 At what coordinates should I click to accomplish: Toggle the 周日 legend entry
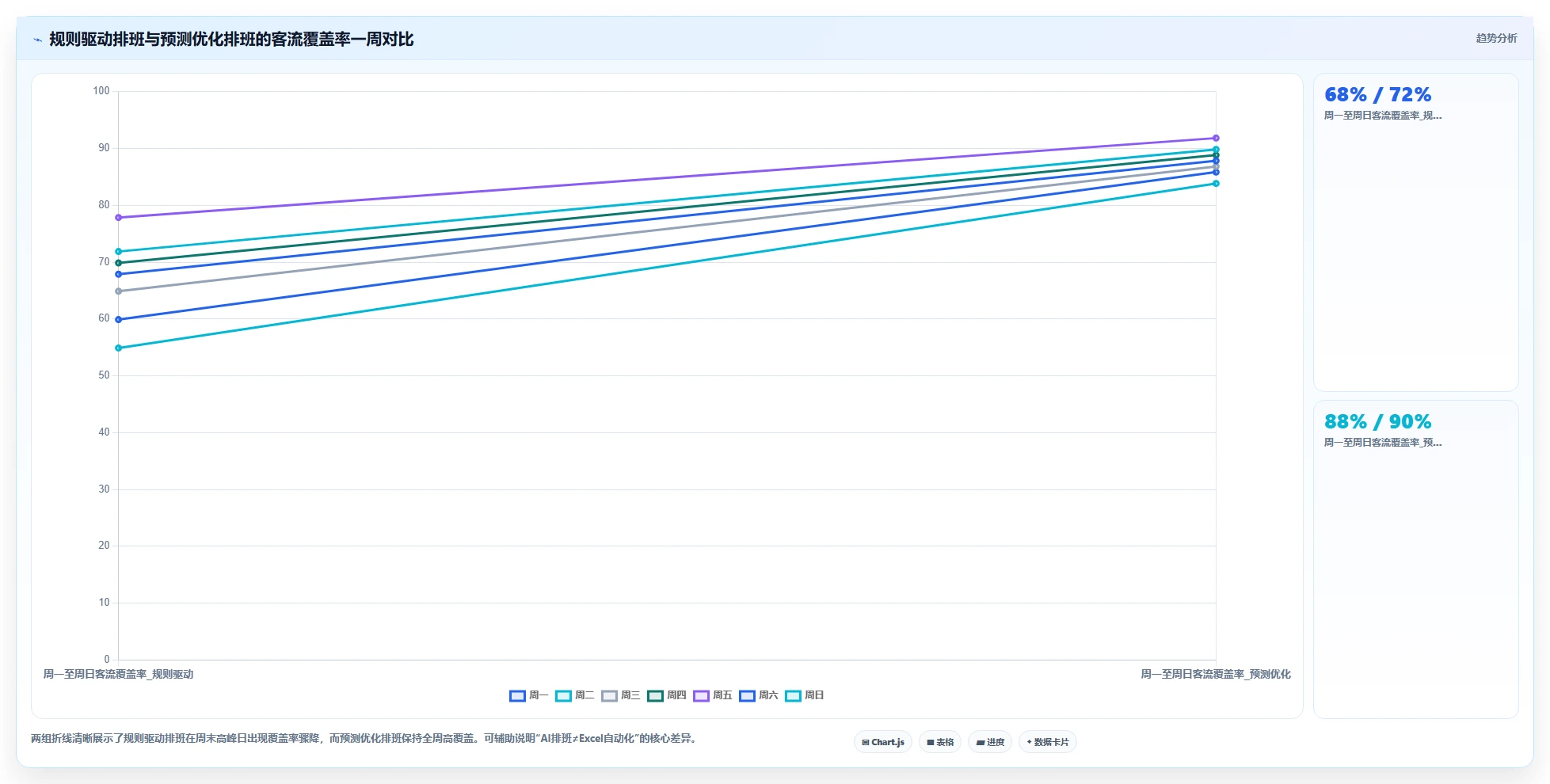(x=804, y=695)
